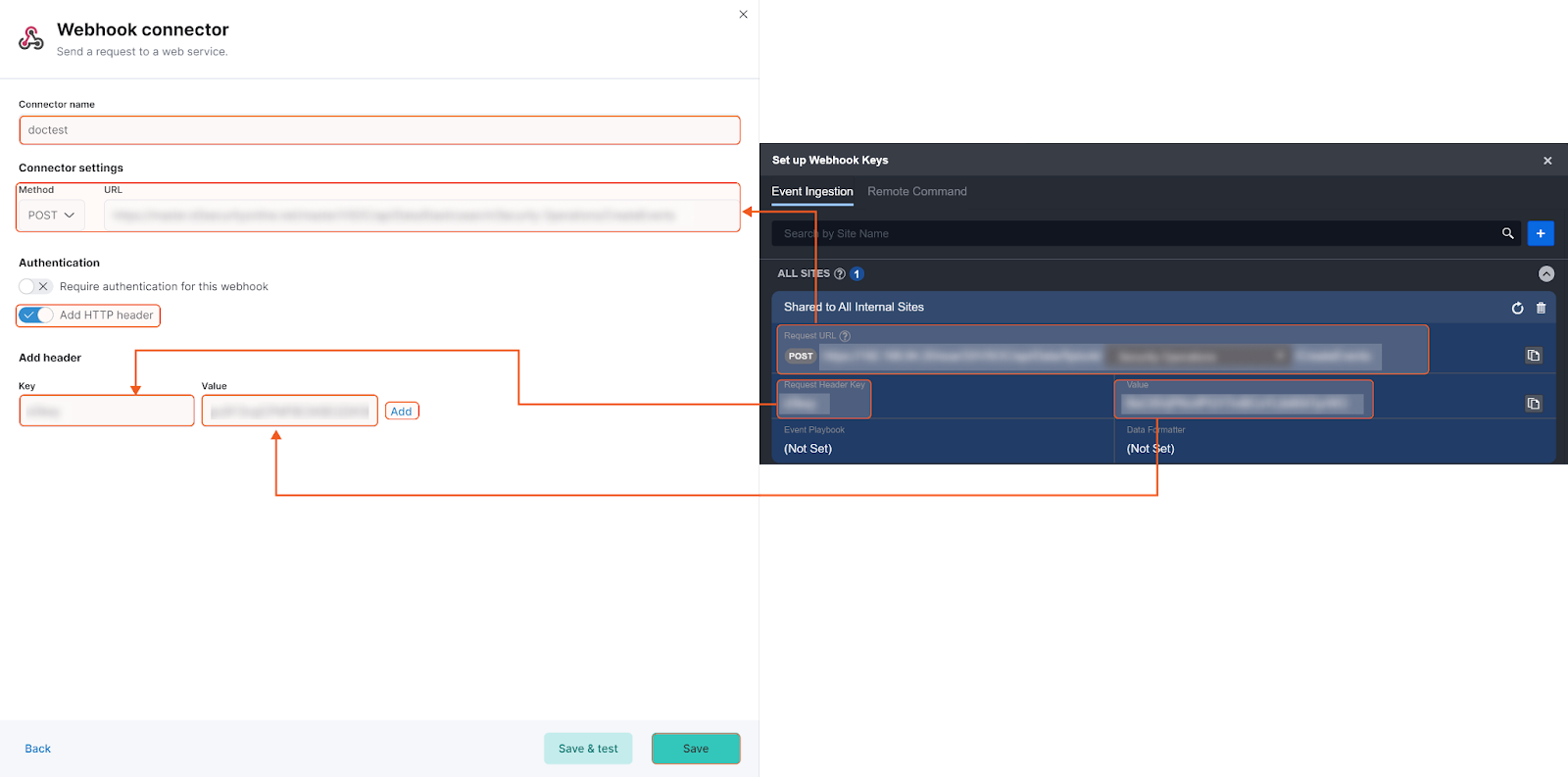This screenshot has width=1568, height=777.
Task: Click the Back link
Action: [38, 749]
